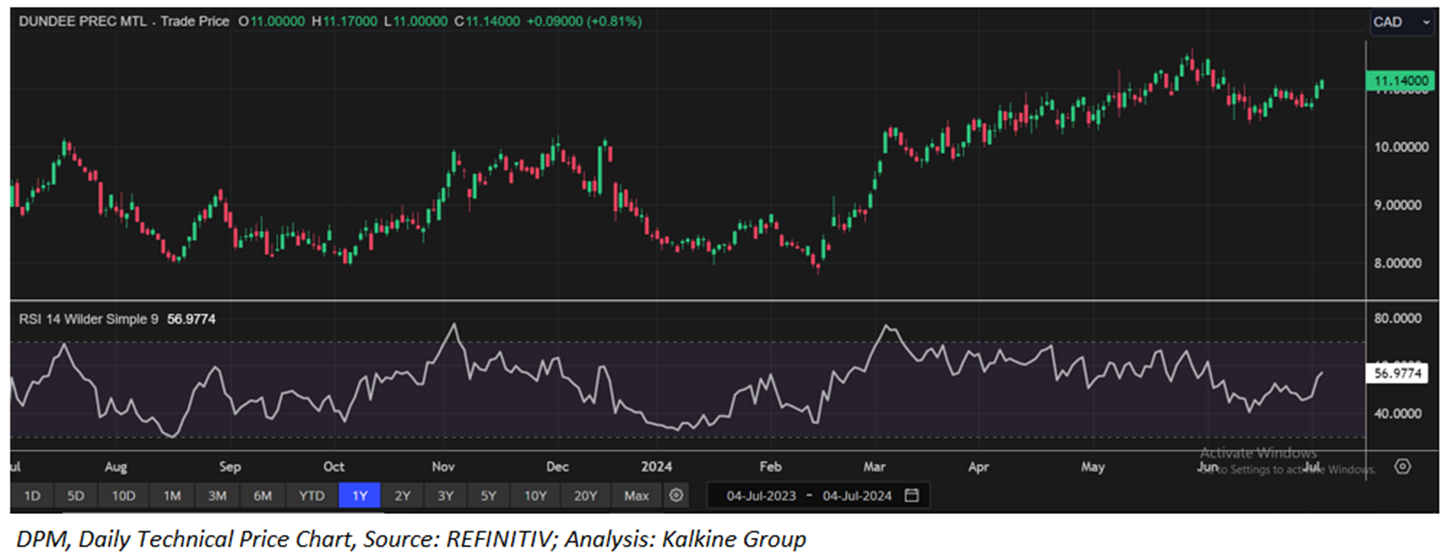
Task: Select the highlighted 1Y range
Action: coord(359,495)
